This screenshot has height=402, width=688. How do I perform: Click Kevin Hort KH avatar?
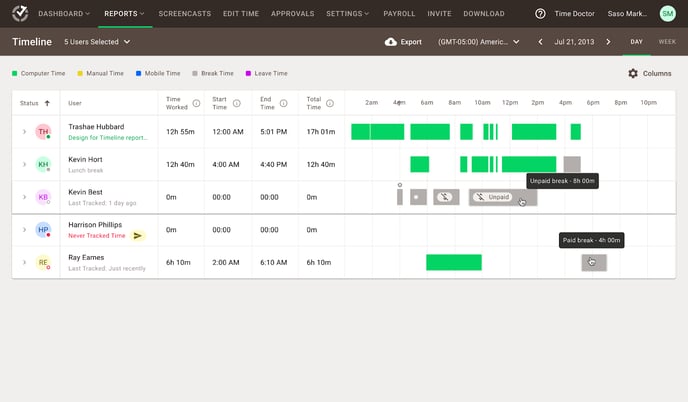click(x=43, y=165)
